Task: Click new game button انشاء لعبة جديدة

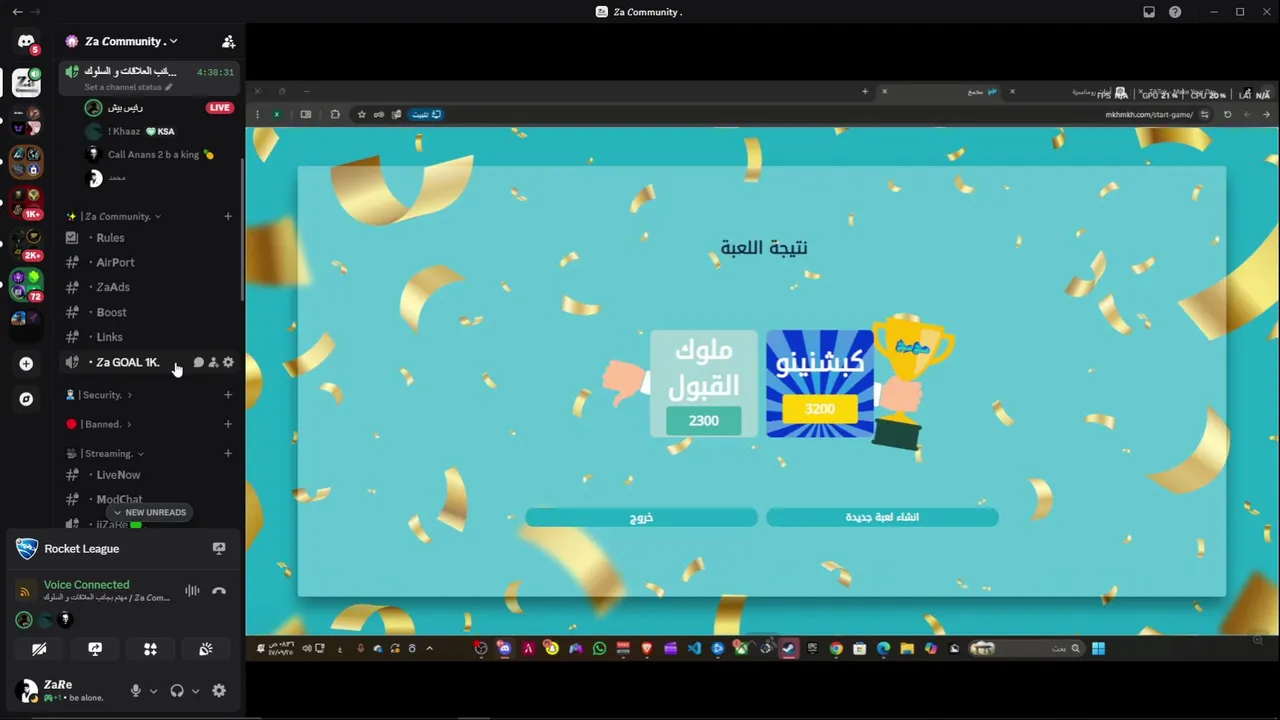Action: [x=882, y=517]
